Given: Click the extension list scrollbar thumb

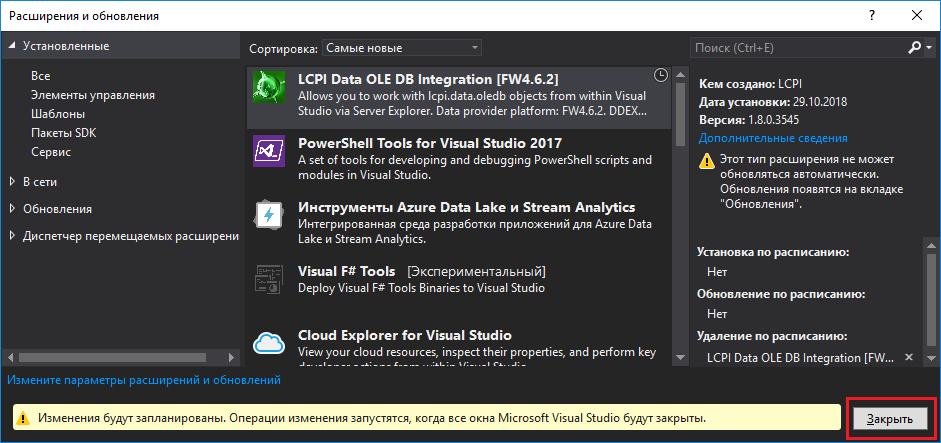Looking at the screenshot, I should pyautogui.click(x=680, y=114).
